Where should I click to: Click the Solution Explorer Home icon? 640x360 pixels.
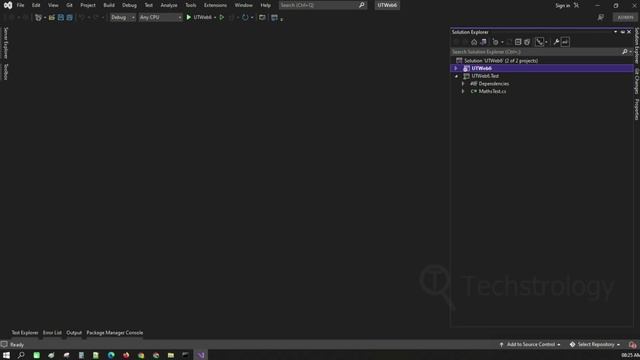point(474,42)
